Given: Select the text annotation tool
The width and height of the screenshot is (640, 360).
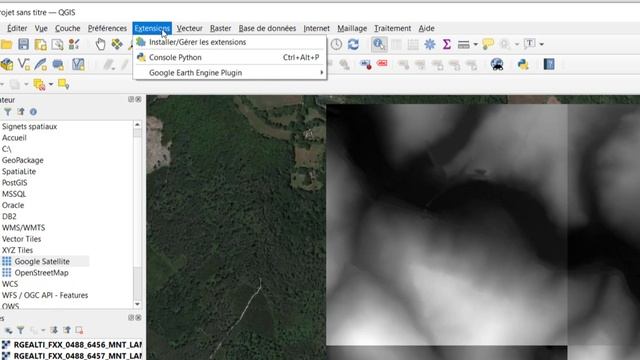Looking at the screenshot, I should [x=529, y=44].
